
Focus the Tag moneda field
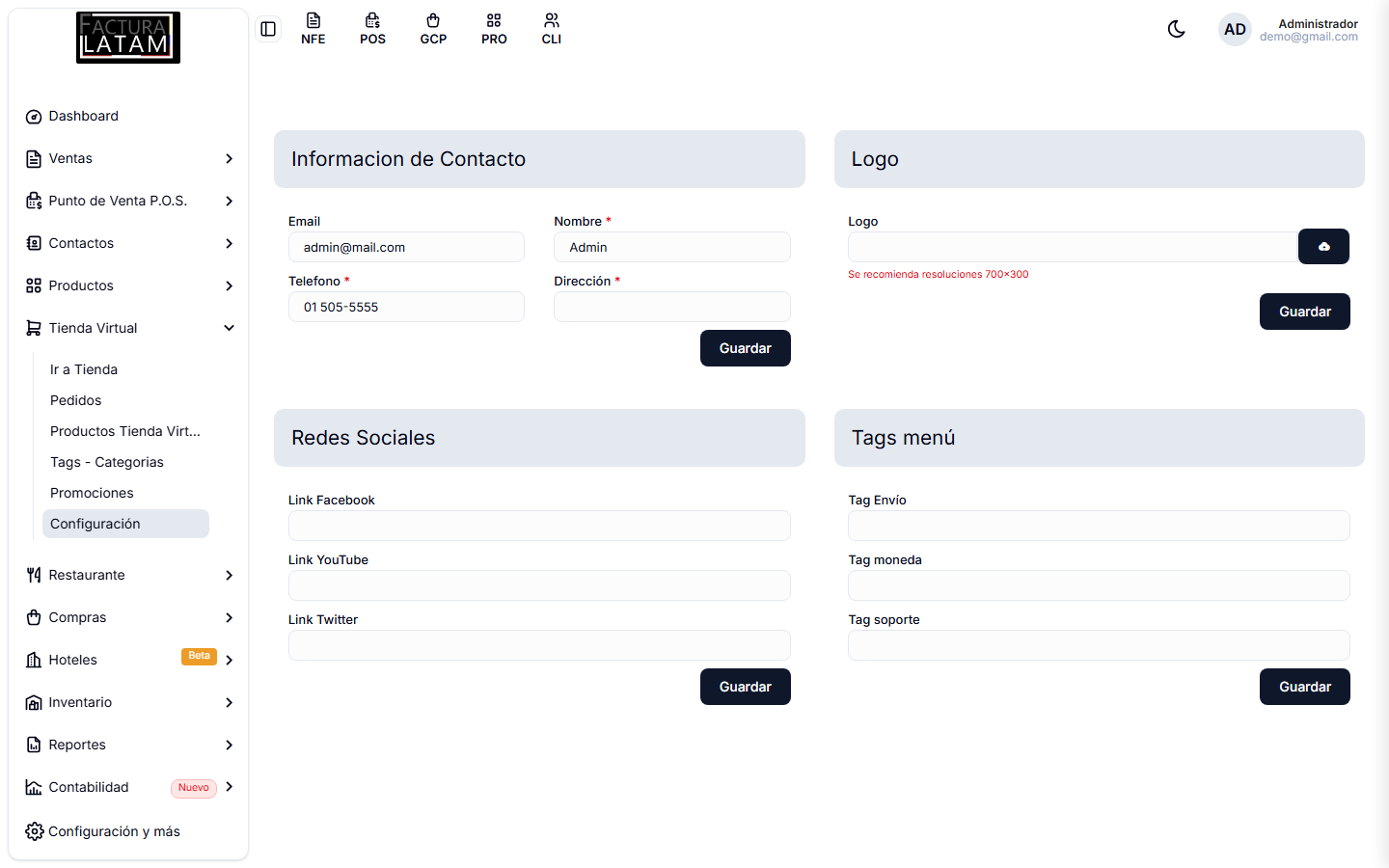1099,585
